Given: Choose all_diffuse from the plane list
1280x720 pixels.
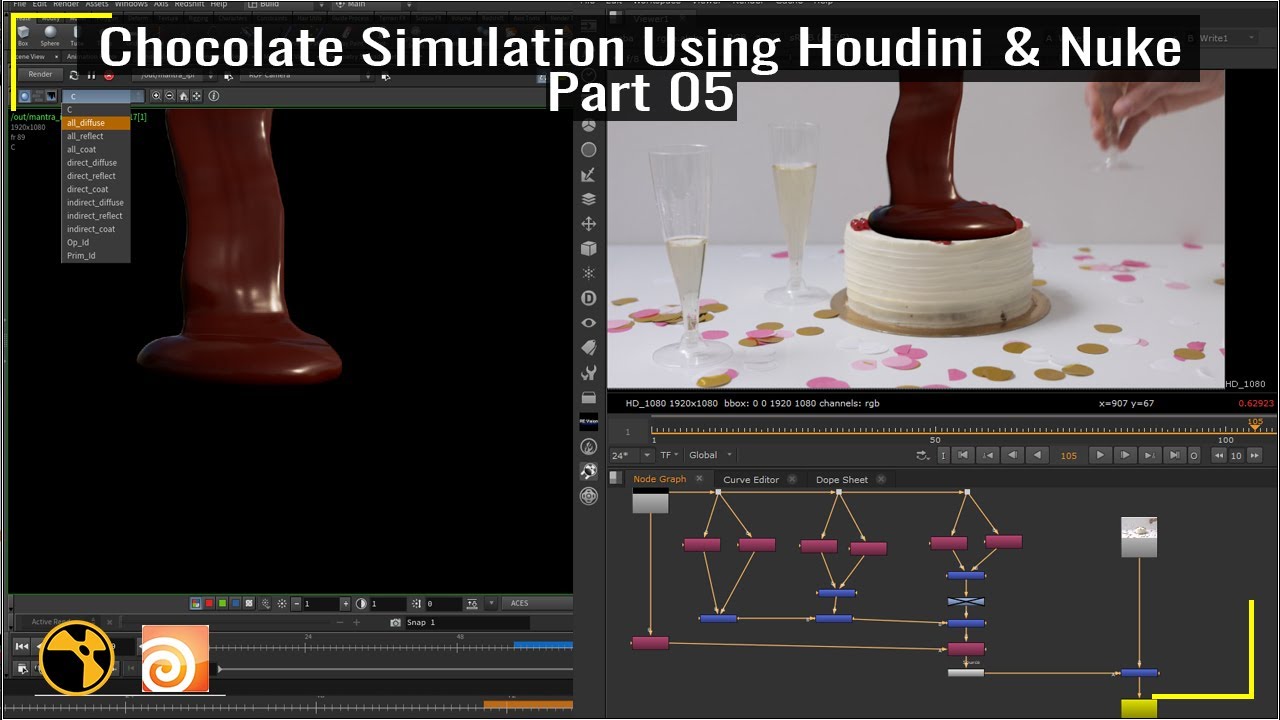Looking at the screenshot, I should pos(96,123).
